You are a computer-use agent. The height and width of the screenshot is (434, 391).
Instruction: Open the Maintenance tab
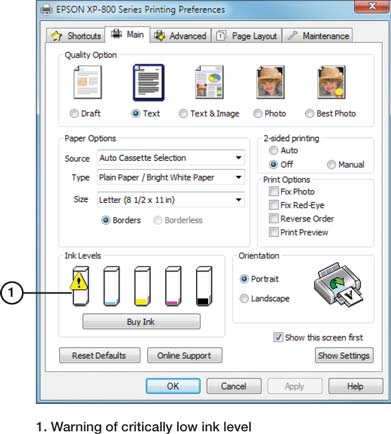tap(318, 36)
